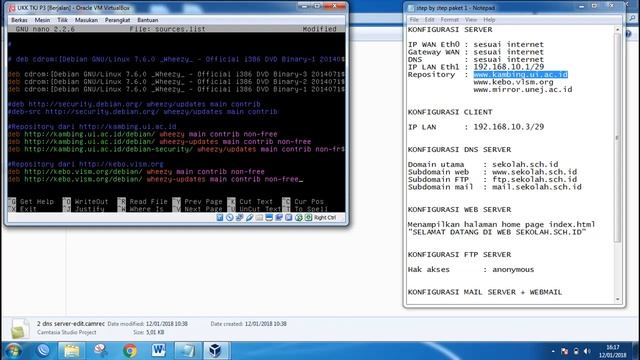
Task: Open the File menu in Notepad
Action: 414,20
